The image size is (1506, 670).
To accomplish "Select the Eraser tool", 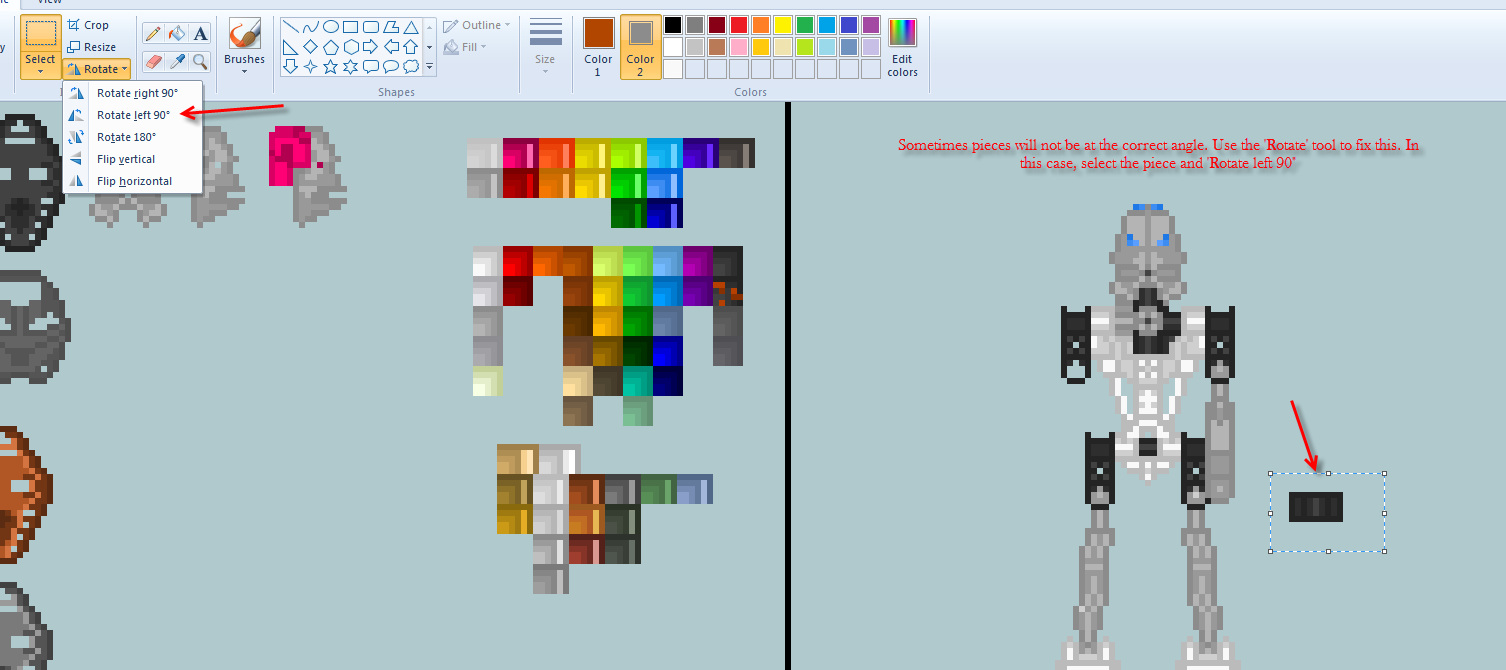I will [x=152, y=61].
